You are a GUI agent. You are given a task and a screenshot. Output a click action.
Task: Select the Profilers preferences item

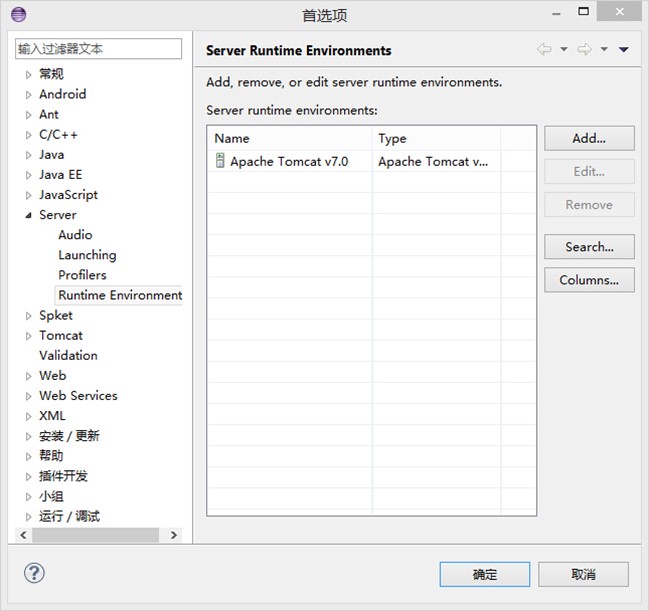click(82, 275)
